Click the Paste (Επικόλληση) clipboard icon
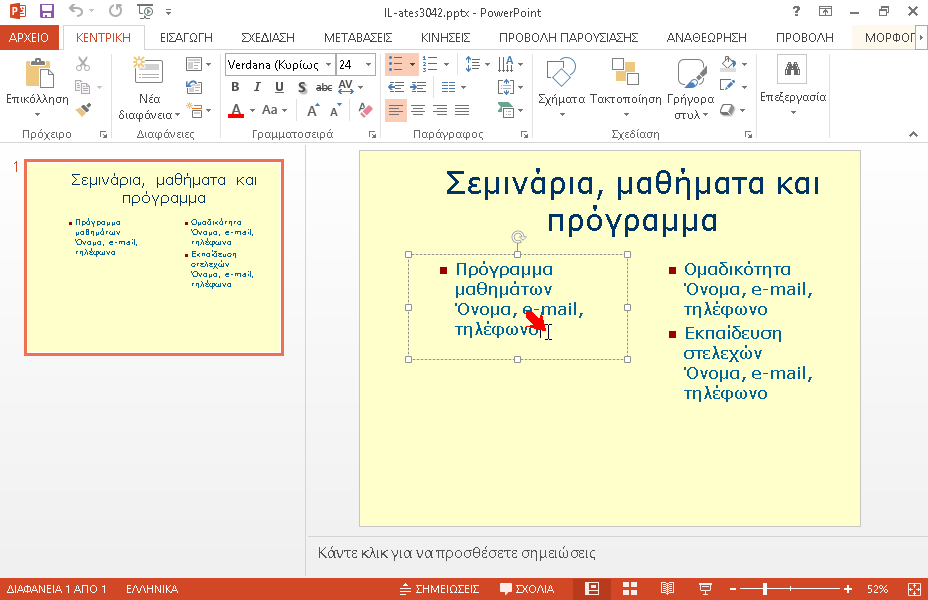Screen dimensions: 928x600 pos(39,73)
